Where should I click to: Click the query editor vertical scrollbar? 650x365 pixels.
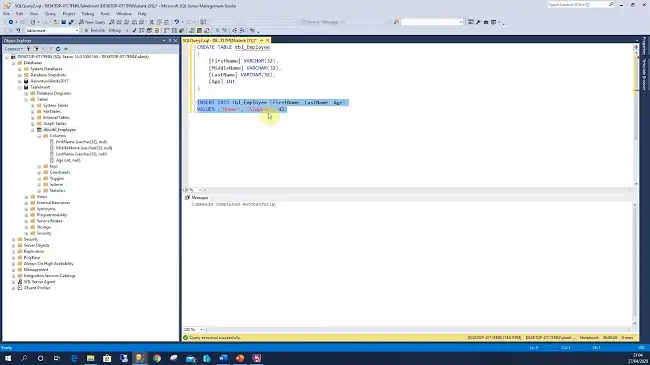click(x=636, y=116)
